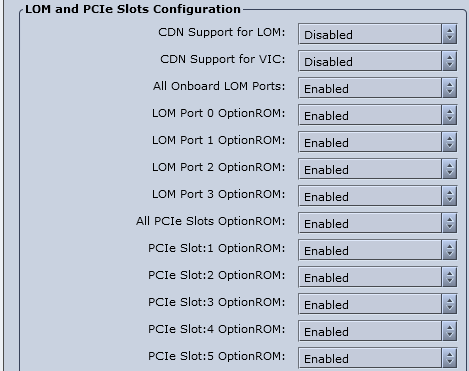Open the CDN Support for LOM dropdown

(x=378, y=34)
